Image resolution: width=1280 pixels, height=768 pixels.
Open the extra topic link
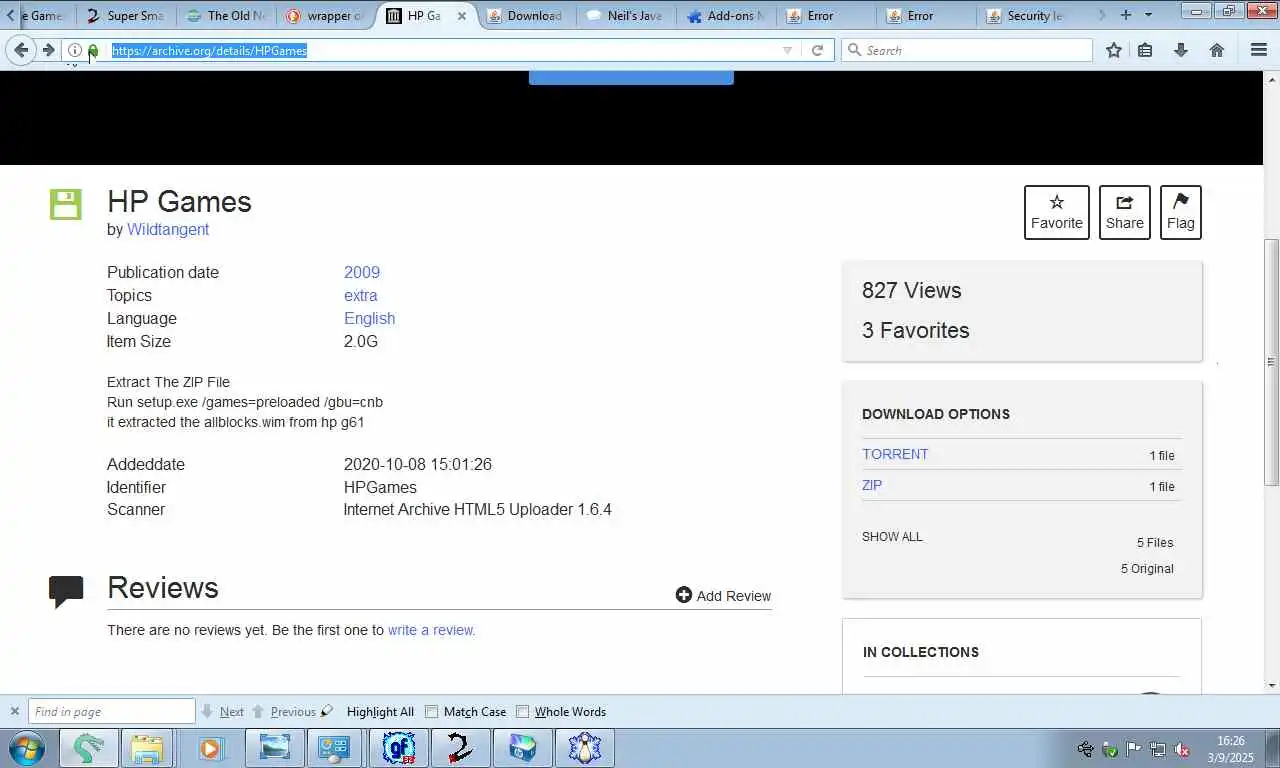[361, 295]
